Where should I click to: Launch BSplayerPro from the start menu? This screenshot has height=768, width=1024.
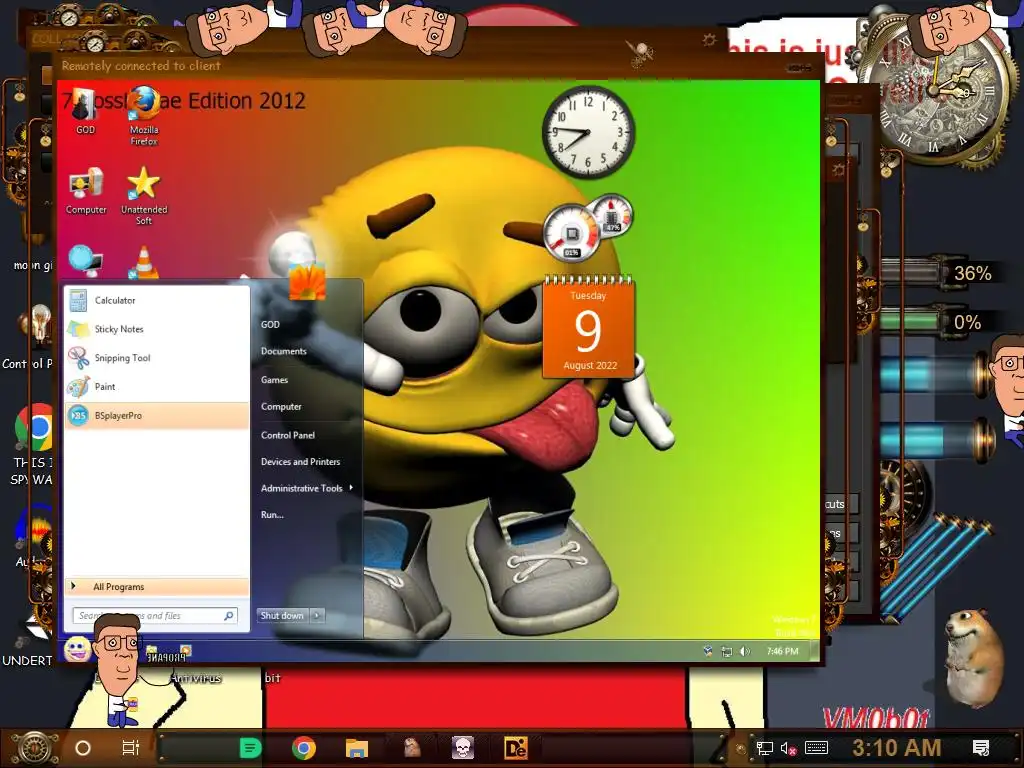(156, 415)
